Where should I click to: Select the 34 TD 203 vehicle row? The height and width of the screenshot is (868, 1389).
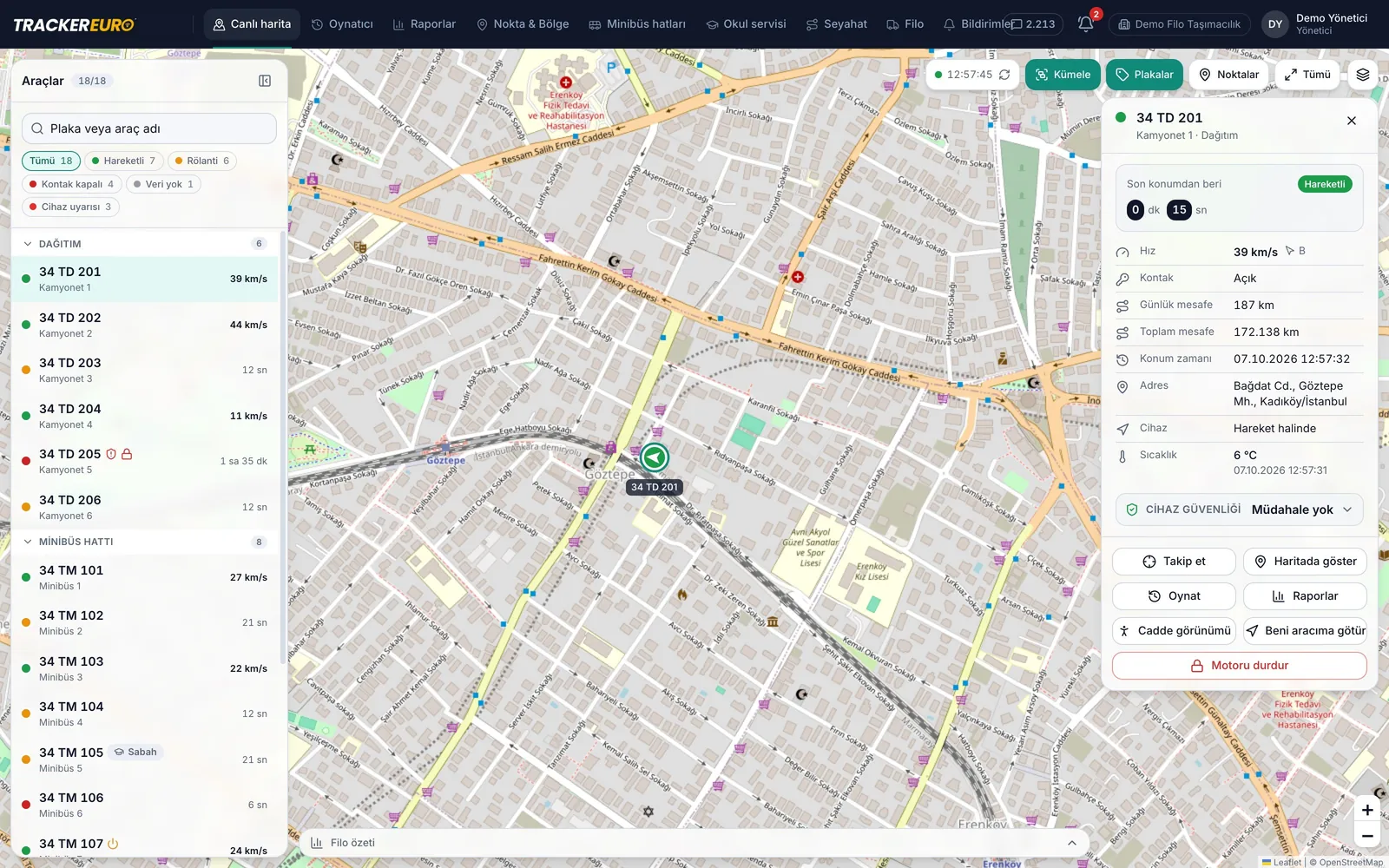(x=144, y=371)
